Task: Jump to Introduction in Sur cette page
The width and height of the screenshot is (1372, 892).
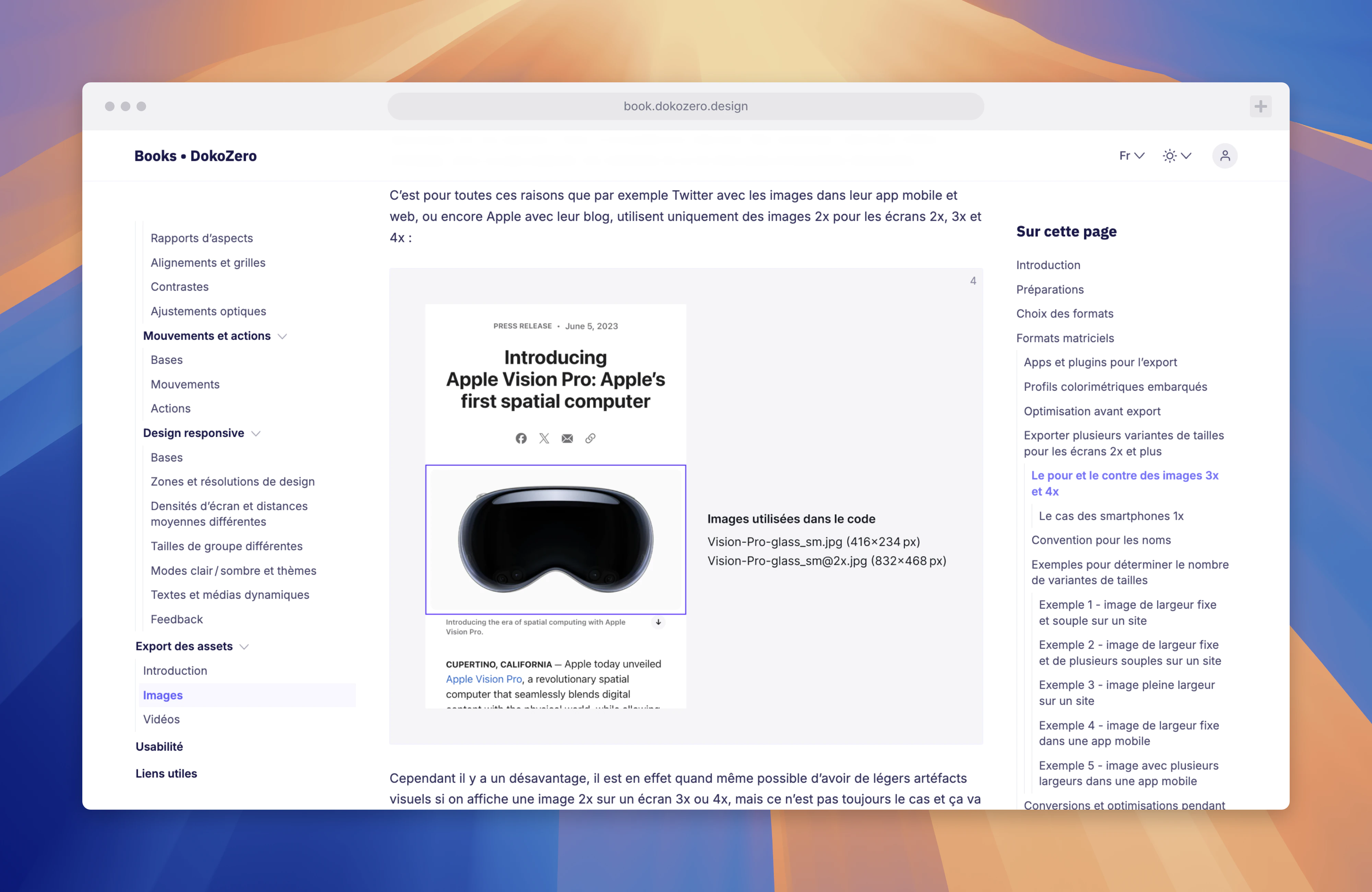Action: tap(1048, 265)
